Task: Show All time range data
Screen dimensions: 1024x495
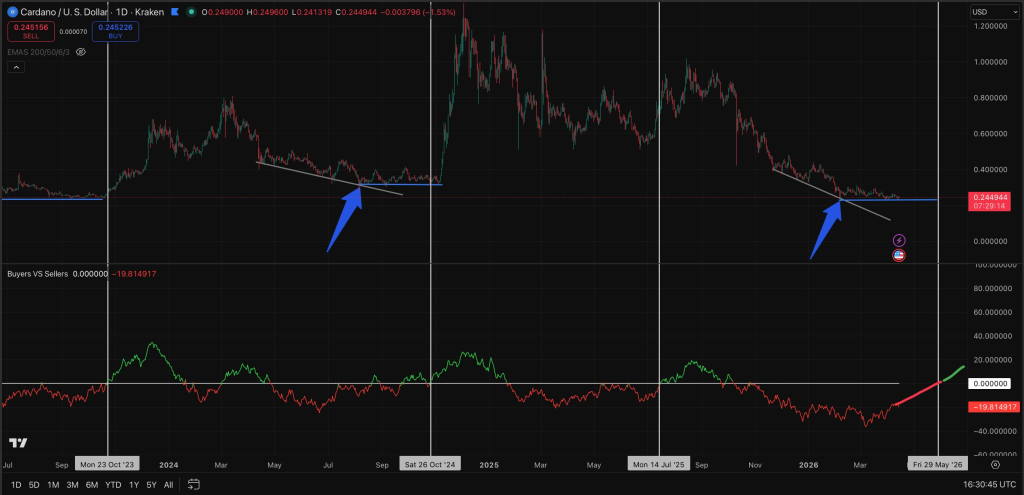Action: click(168, 485)
